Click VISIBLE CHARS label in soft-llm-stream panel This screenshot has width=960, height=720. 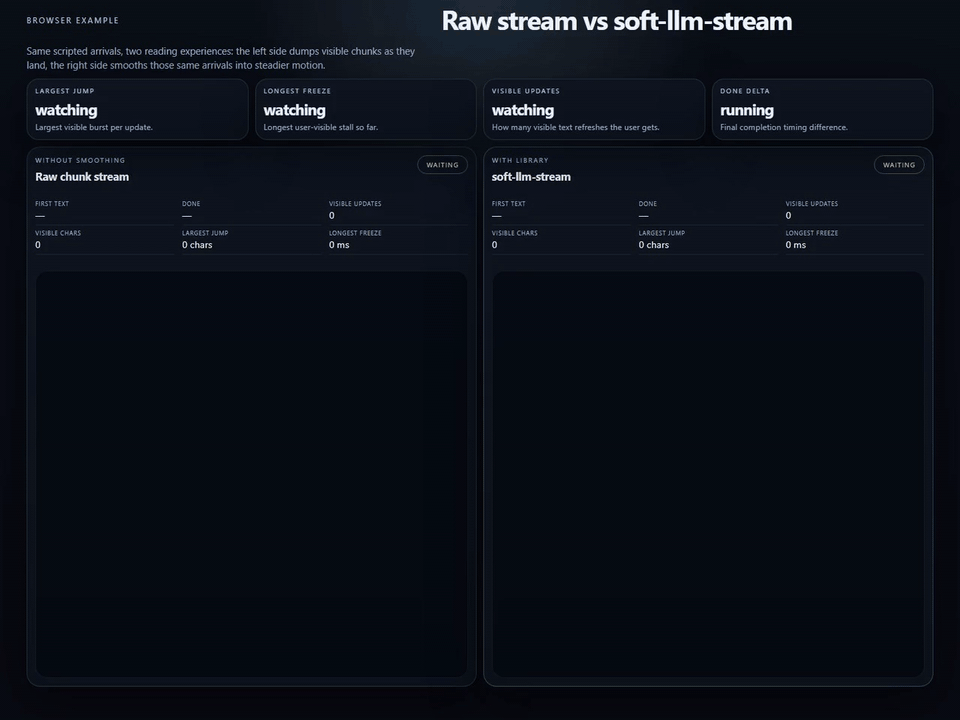[515, 233]
